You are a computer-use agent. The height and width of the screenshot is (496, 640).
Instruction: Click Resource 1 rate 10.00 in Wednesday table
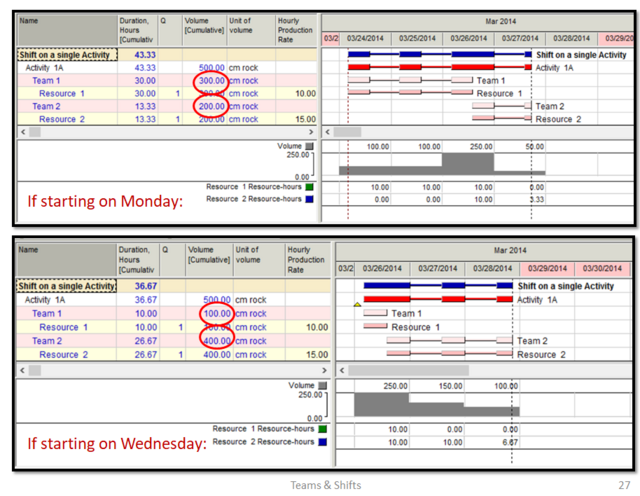[317, 327]
